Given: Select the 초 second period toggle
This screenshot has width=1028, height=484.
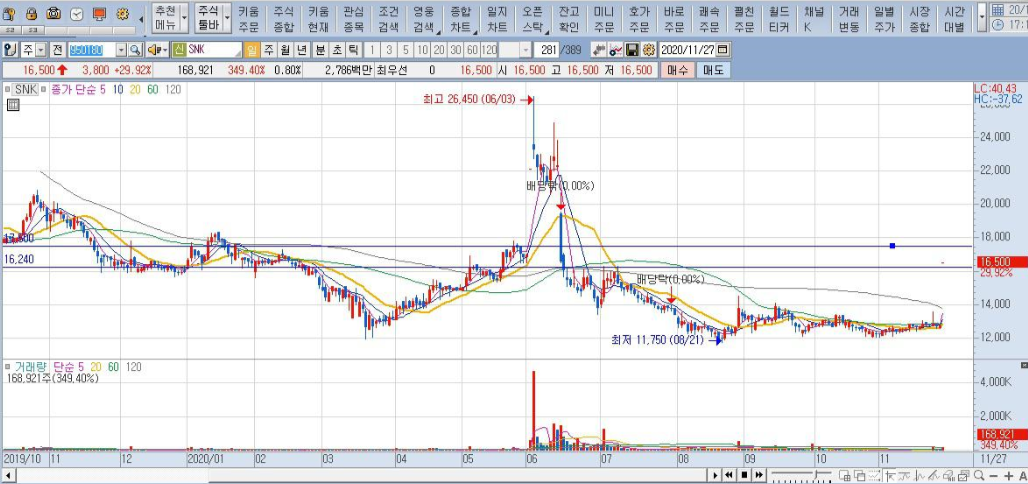Looking at the screenshot, I should (x=336, y=50).
